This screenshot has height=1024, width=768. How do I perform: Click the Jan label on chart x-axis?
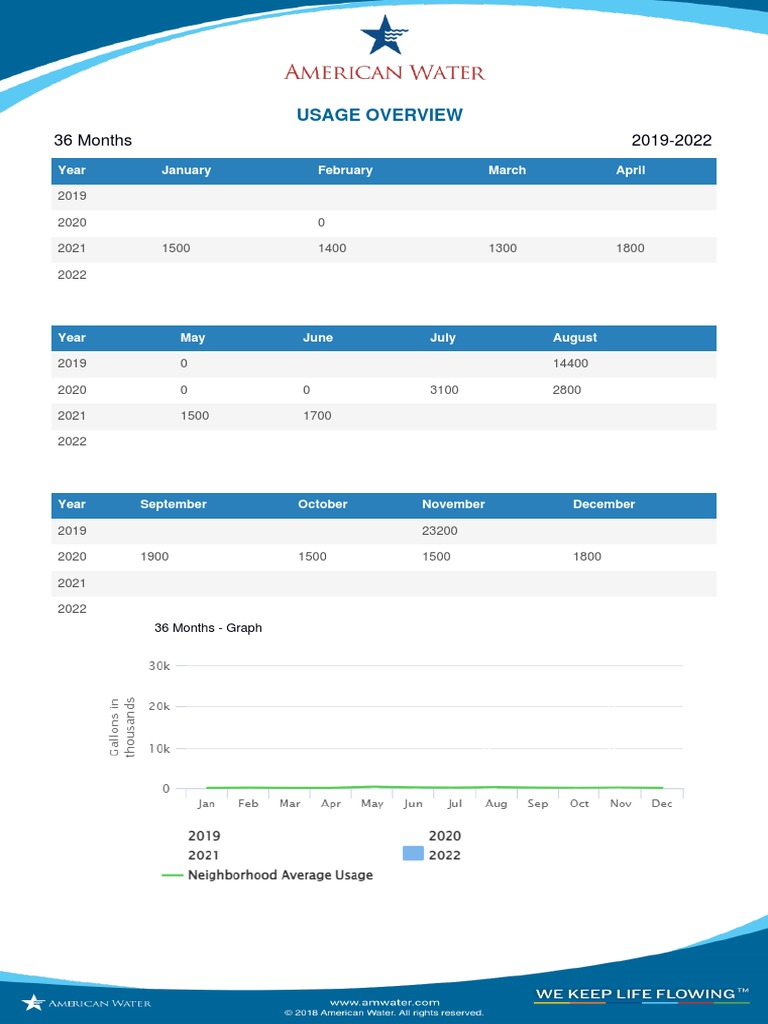tap(206, 804)
